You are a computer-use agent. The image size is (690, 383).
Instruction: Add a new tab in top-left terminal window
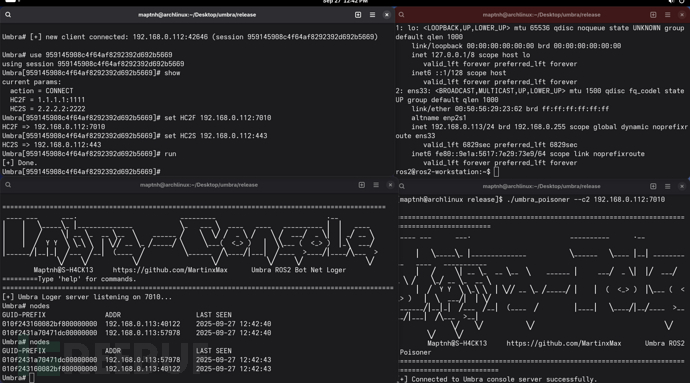(358, 15)
